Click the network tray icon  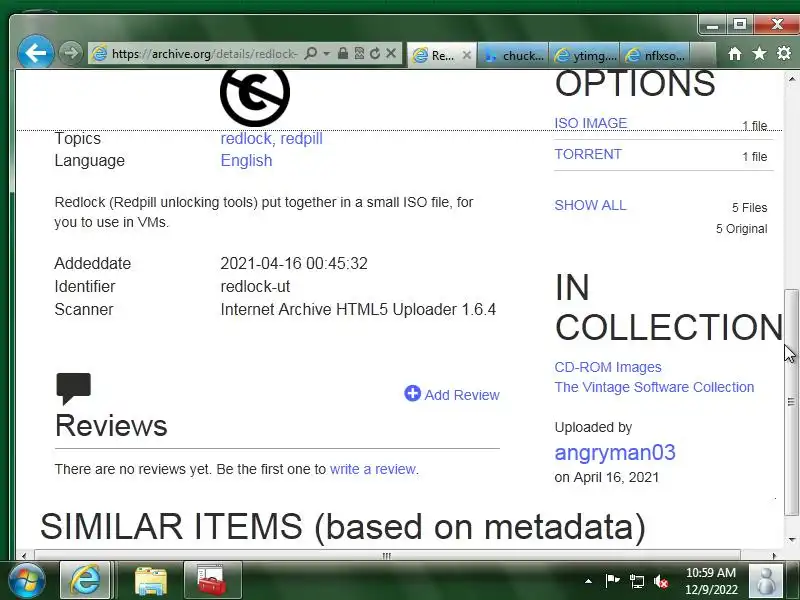[636, 581]
